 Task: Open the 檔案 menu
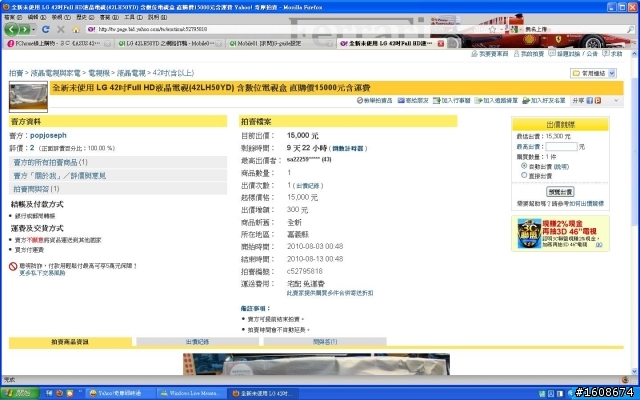coord(13,18)
